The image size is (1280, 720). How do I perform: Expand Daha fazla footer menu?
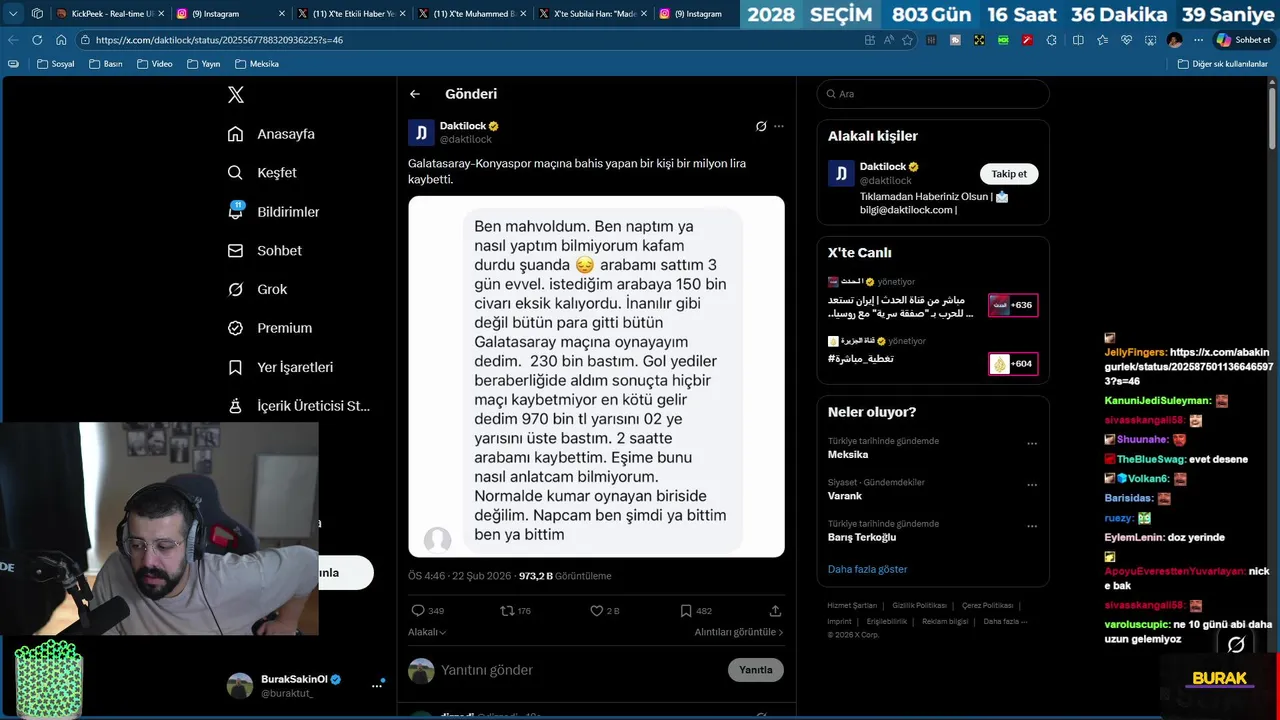(1005, 621)
